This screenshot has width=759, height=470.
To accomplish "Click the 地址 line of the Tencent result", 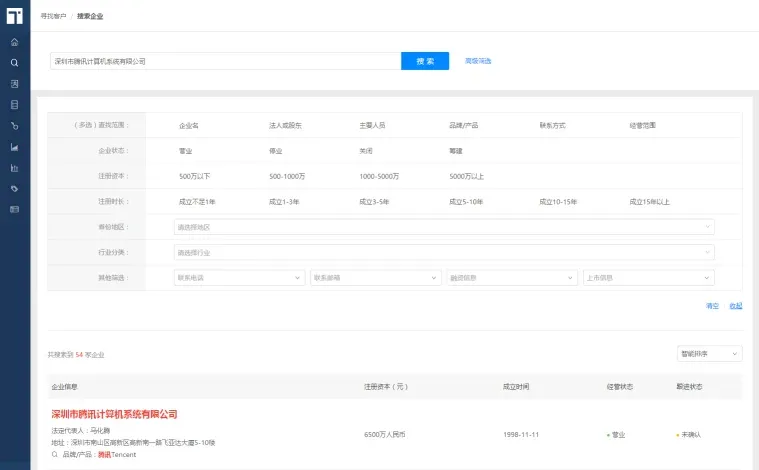I will (133, 442).
